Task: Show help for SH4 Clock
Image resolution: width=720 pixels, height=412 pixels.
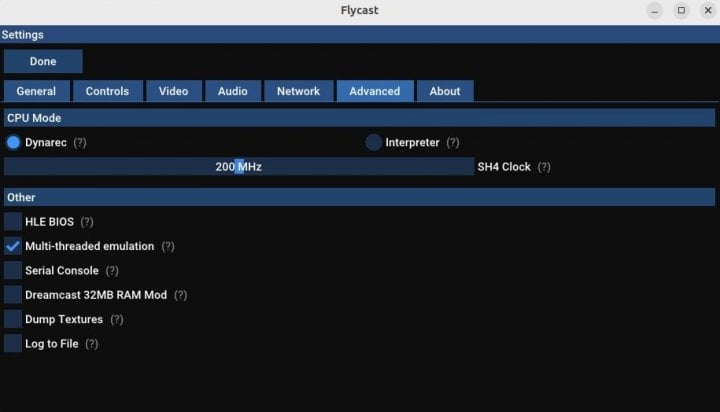Action: click(544, 167)
